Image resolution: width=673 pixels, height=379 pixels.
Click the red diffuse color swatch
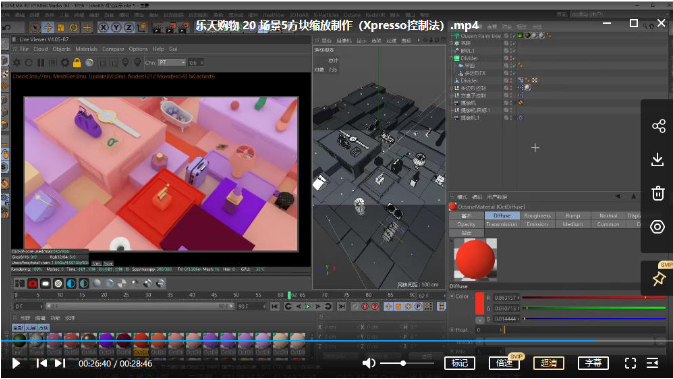click(479, 303)
